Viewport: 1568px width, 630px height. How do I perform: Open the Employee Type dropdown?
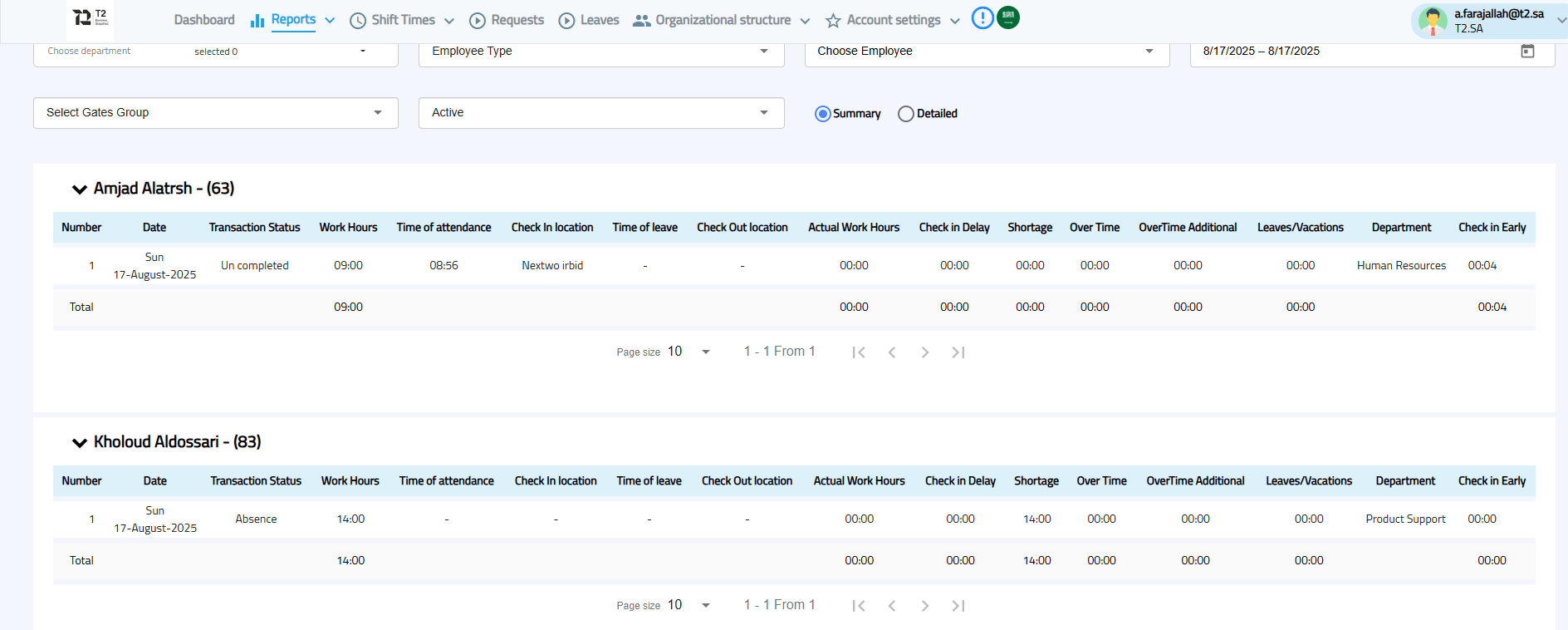601,52
